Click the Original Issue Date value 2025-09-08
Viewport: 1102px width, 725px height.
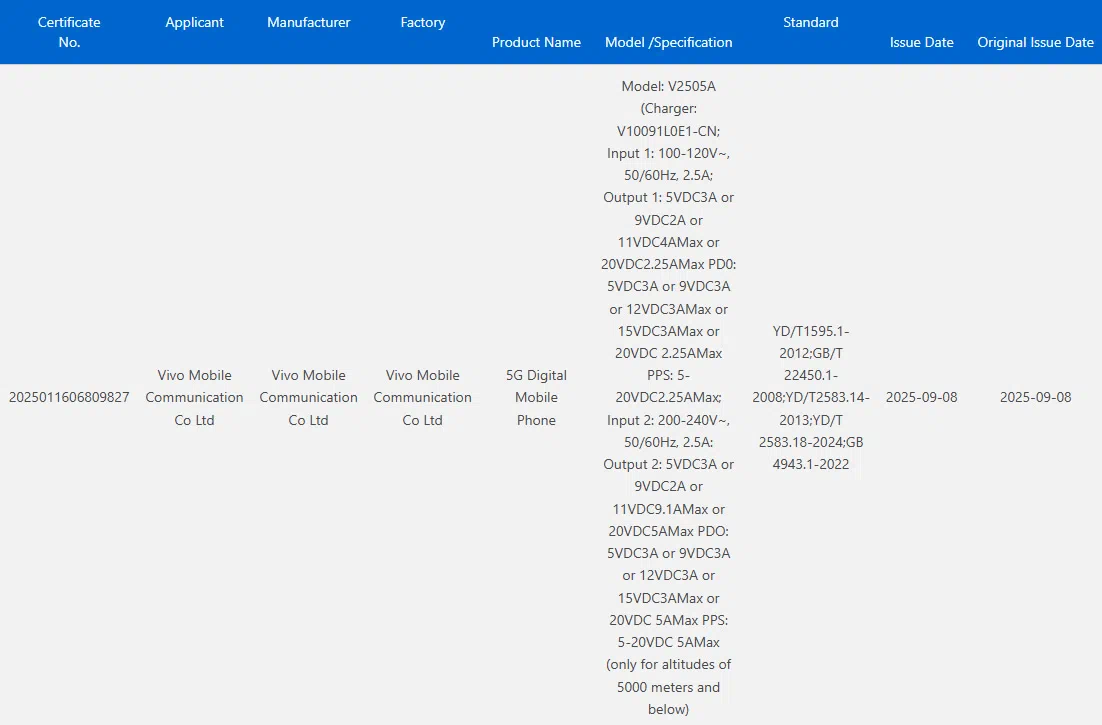tap(1035, 397)
